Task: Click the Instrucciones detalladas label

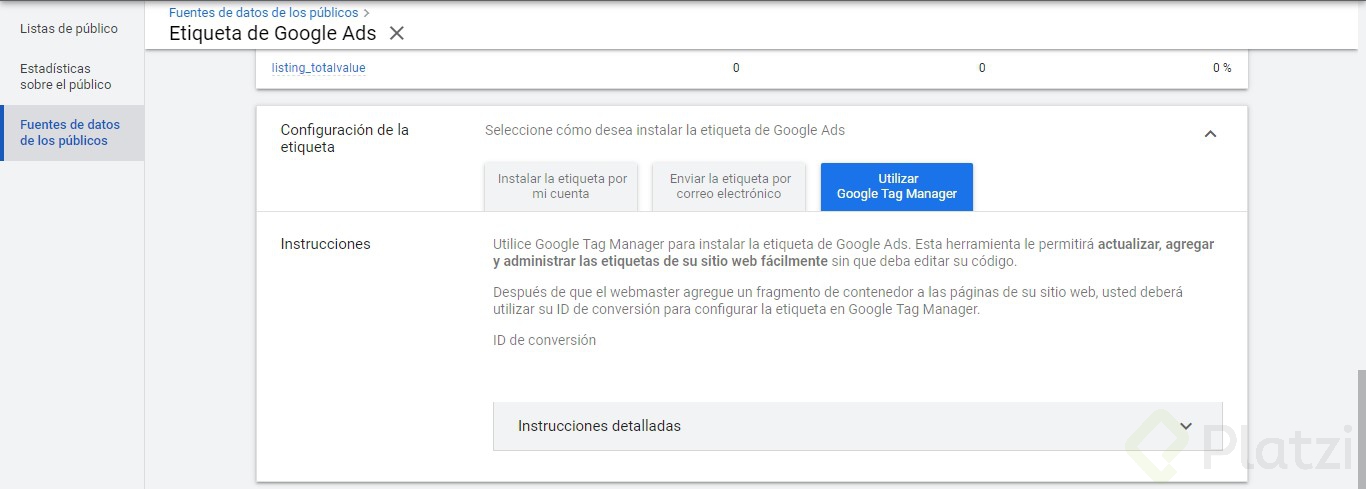Action: pos(599,426)
